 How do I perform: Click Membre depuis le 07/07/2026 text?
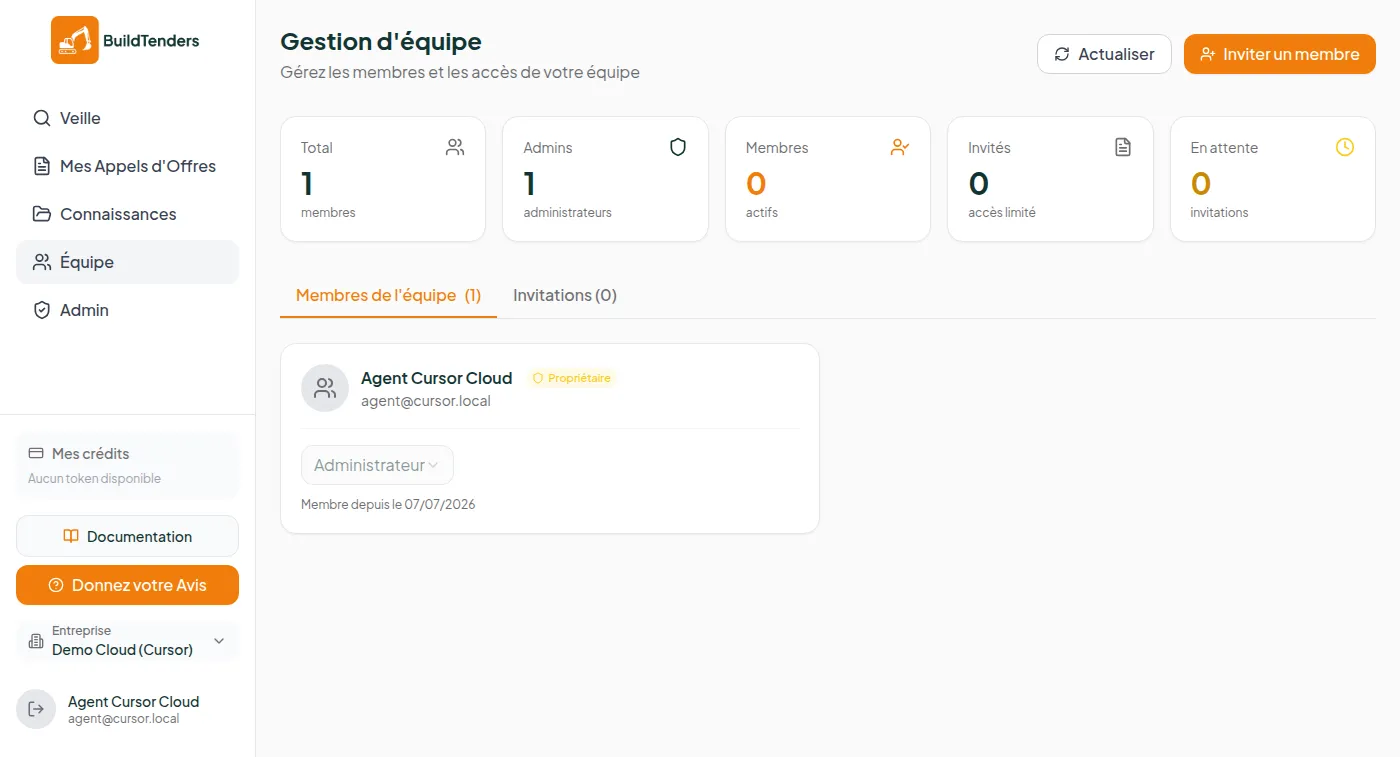(388, 504)
